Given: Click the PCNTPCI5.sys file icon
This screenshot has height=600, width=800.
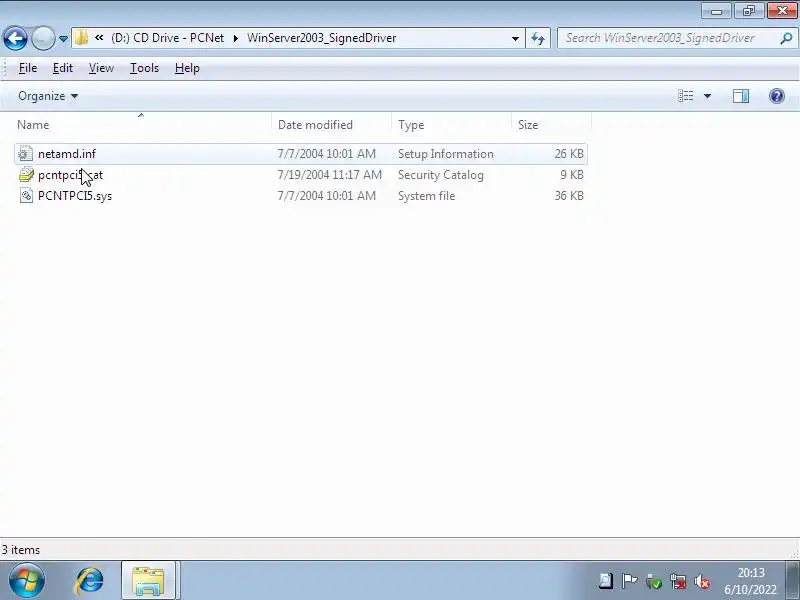Looking at the screenshot, I should pos(26,196).
